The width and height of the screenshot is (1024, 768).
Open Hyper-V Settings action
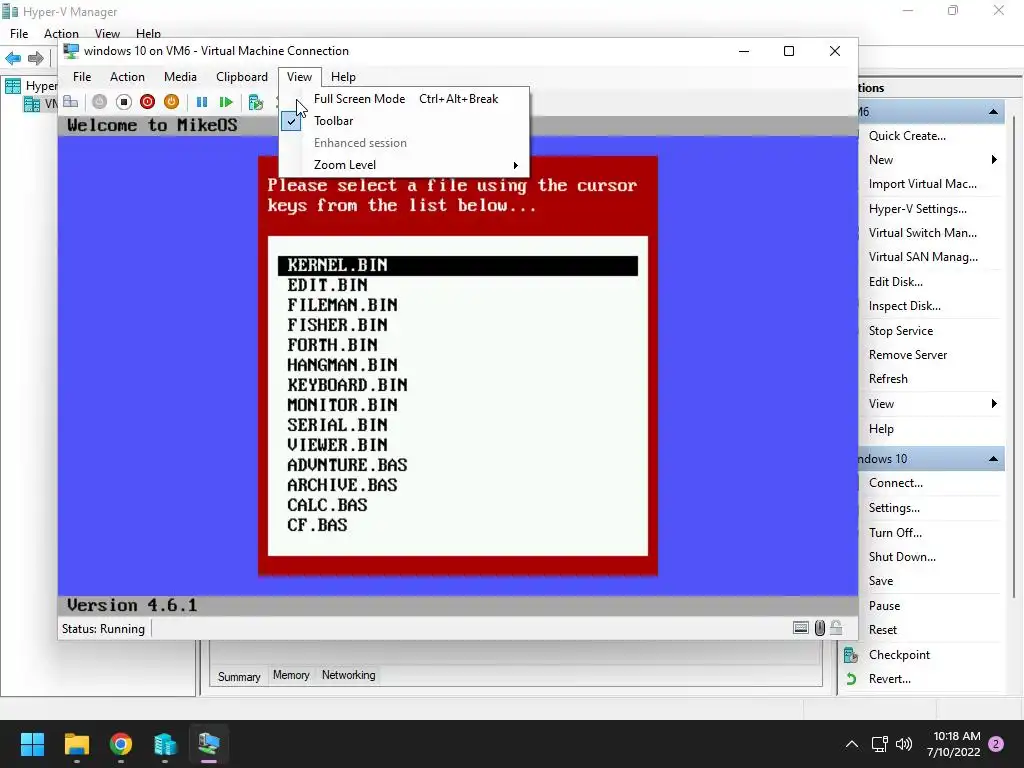click(x=918, y=209)
